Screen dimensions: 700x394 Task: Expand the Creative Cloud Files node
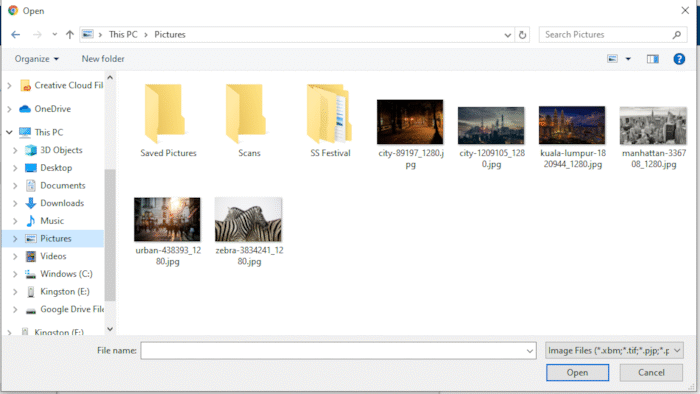[9, 85]
